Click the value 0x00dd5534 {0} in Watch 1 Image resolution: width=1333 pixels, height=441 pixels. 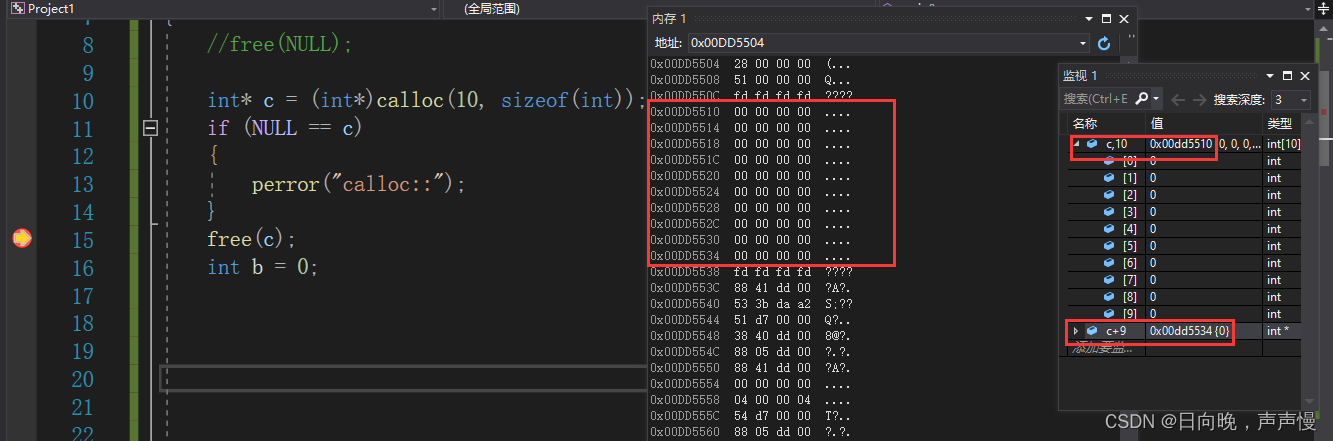[1188, 331]
